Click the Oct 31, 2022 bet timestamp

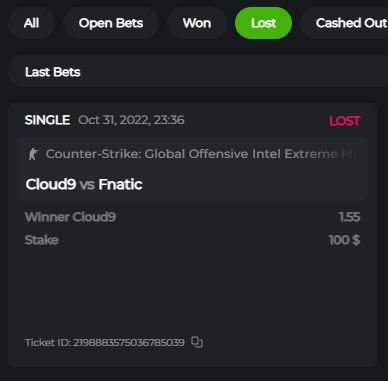(x=131, y=120)
